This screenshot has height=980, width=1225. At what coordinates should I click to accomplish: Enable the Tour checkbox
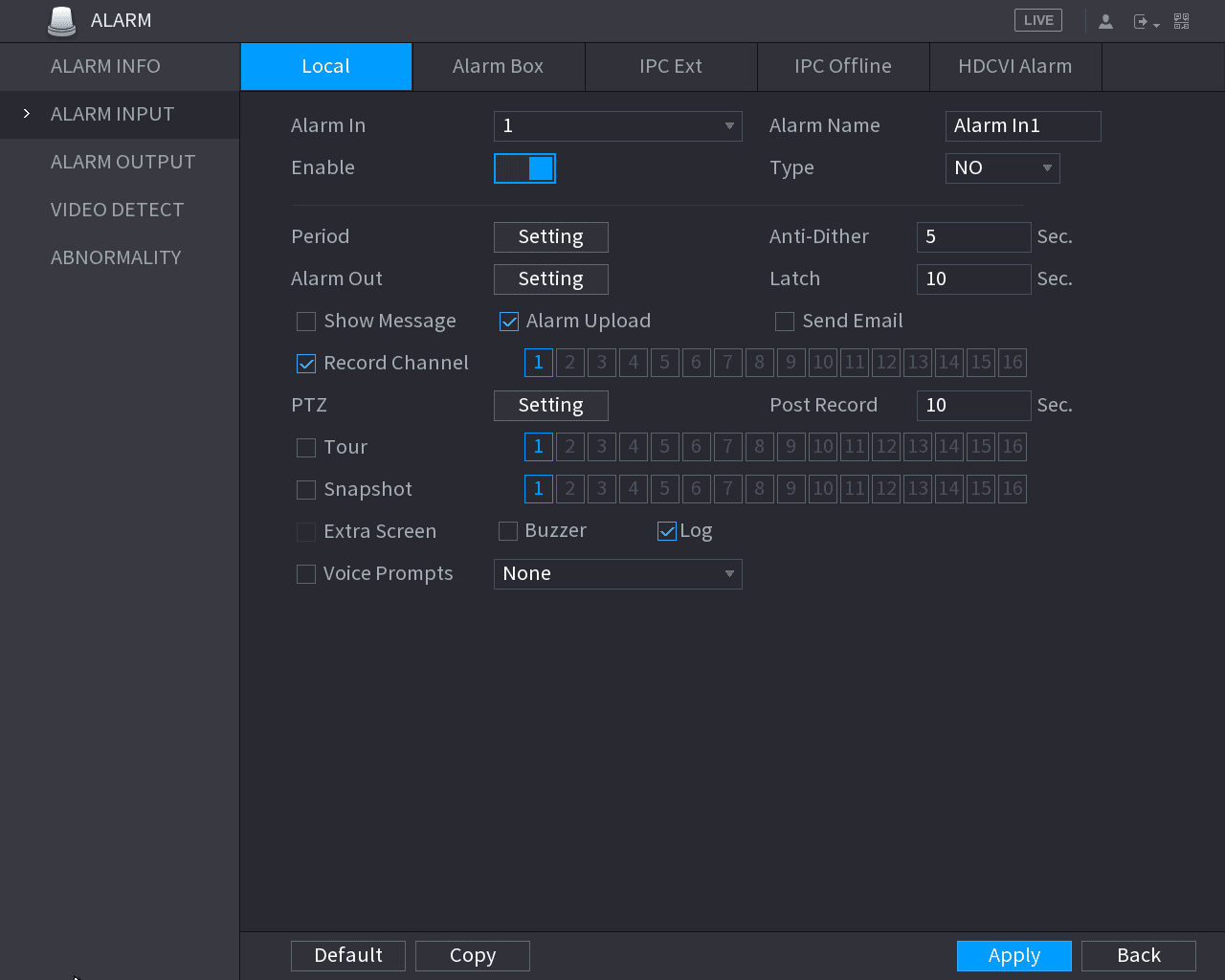(x=306, y=448)
